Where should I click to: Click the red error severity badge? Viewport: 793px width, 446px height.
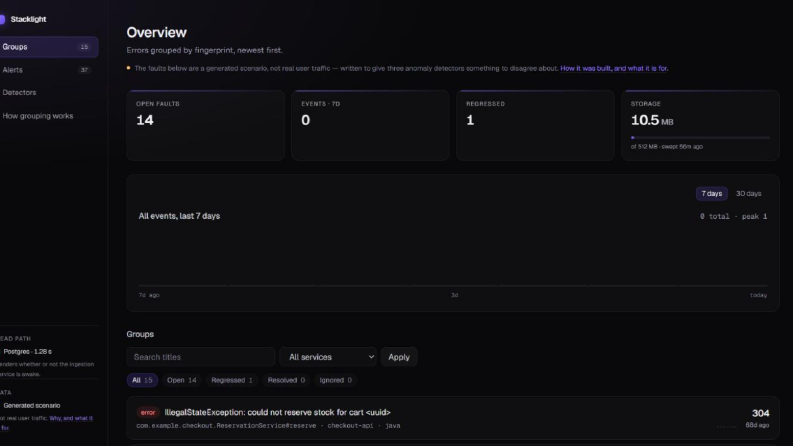click(x=148, y=413)
